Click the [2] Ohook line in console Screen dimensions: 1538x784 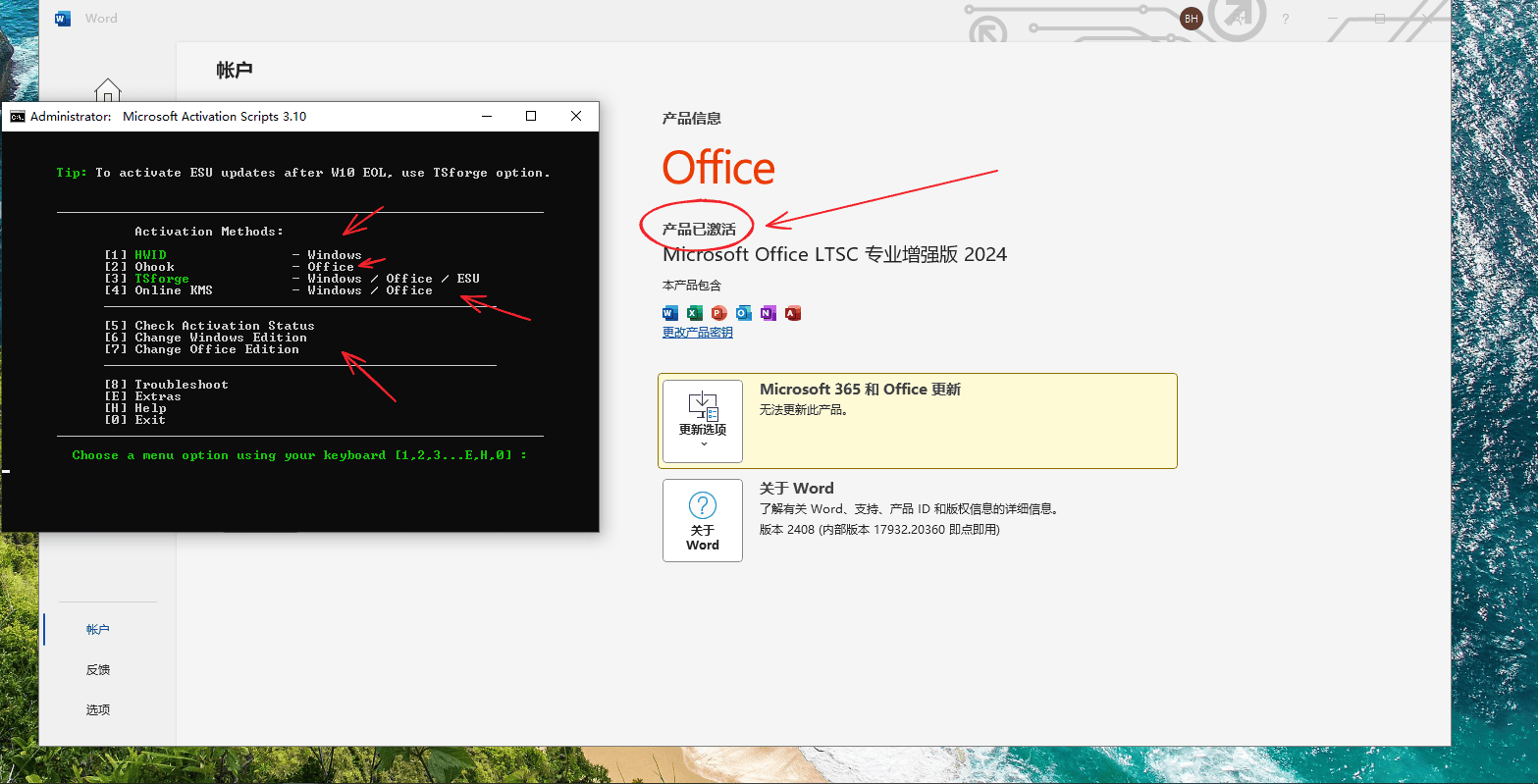tap(230, 267)
